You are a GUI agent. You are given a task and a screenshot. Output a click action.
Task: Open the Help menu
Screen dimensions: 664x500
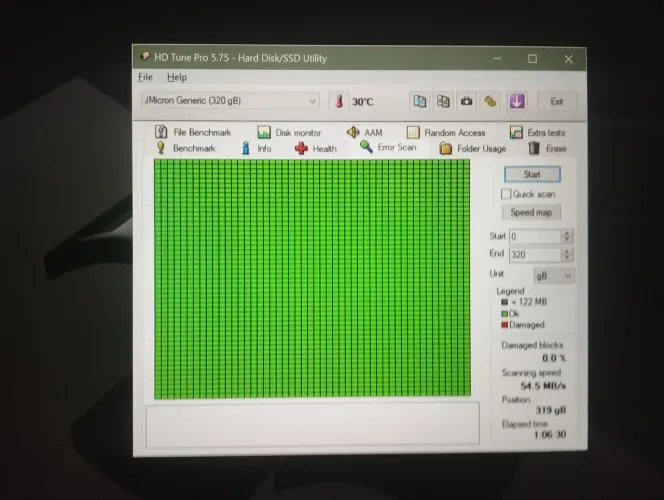177,77
